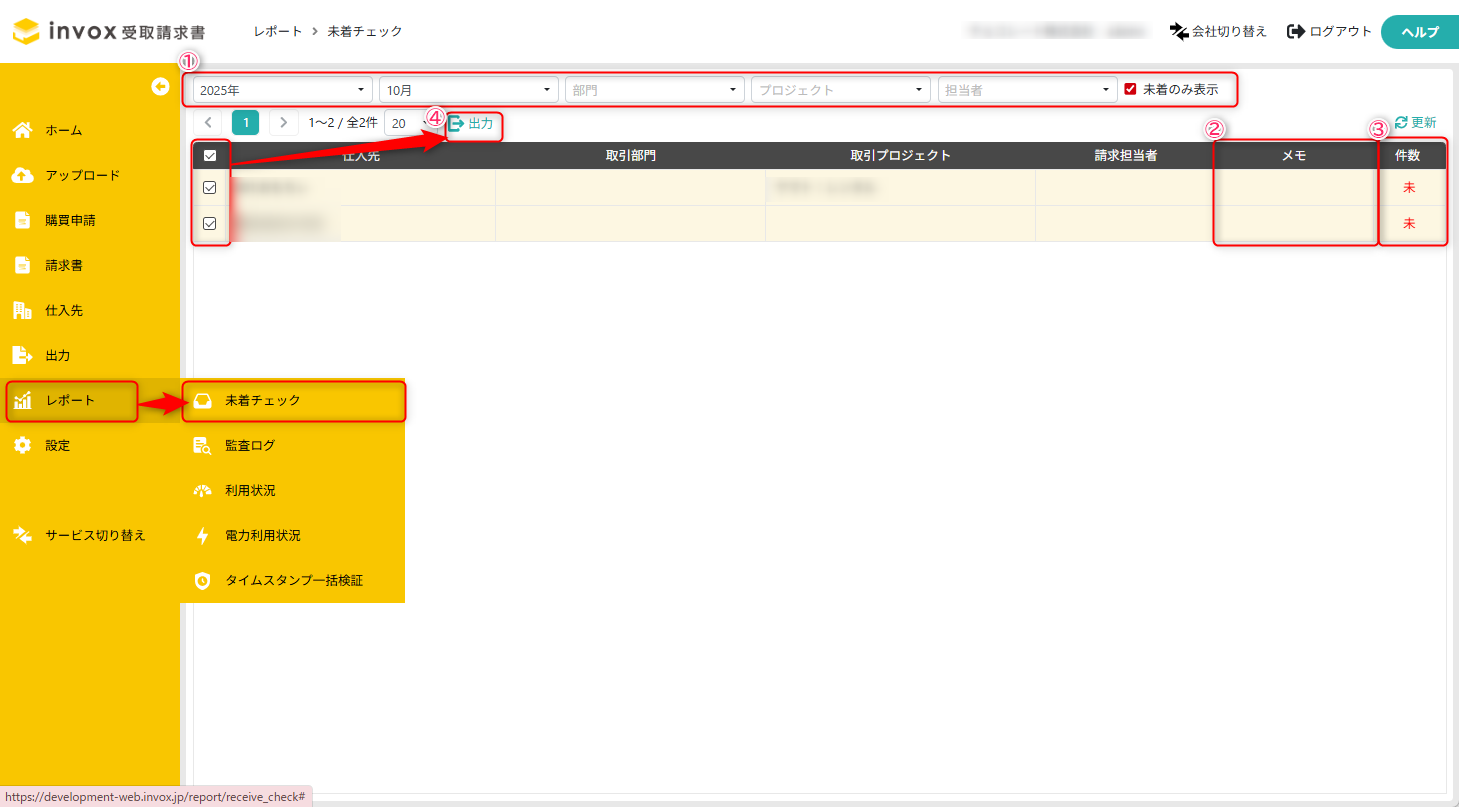Click the usage status gauge icon
This screenshot has height=807, width=1459.
tap(202, 490)
